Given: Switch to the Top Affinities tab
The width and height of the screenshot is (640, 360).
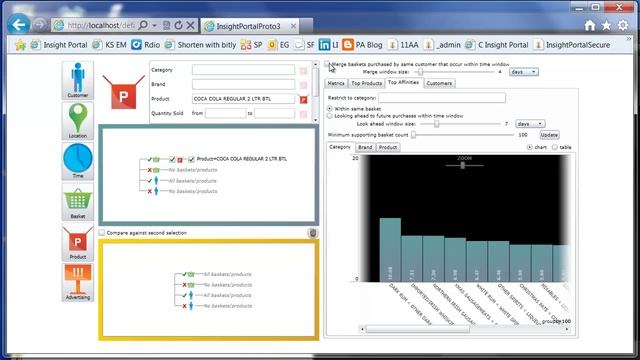Looking at the screenshot, I should point(403,82).
